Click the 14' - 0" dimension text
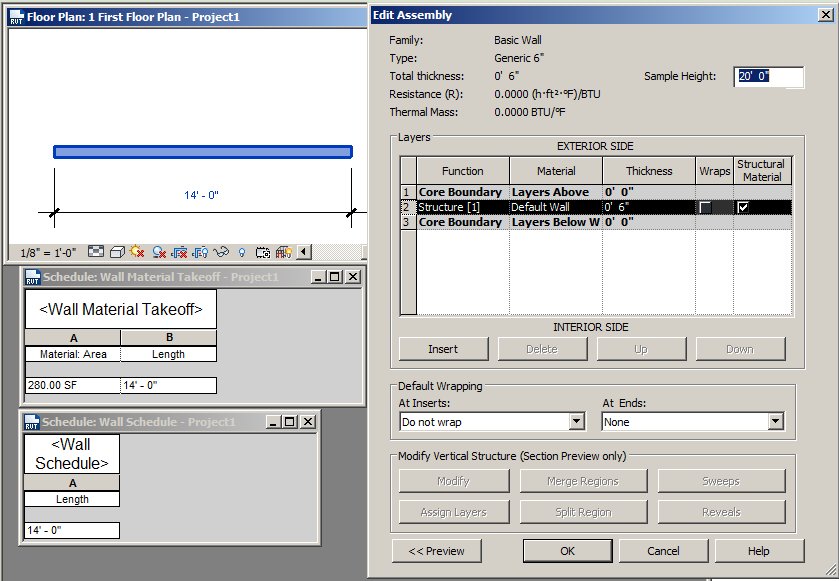839x581 pixels. pyautogui.click(x=201, y=195)
